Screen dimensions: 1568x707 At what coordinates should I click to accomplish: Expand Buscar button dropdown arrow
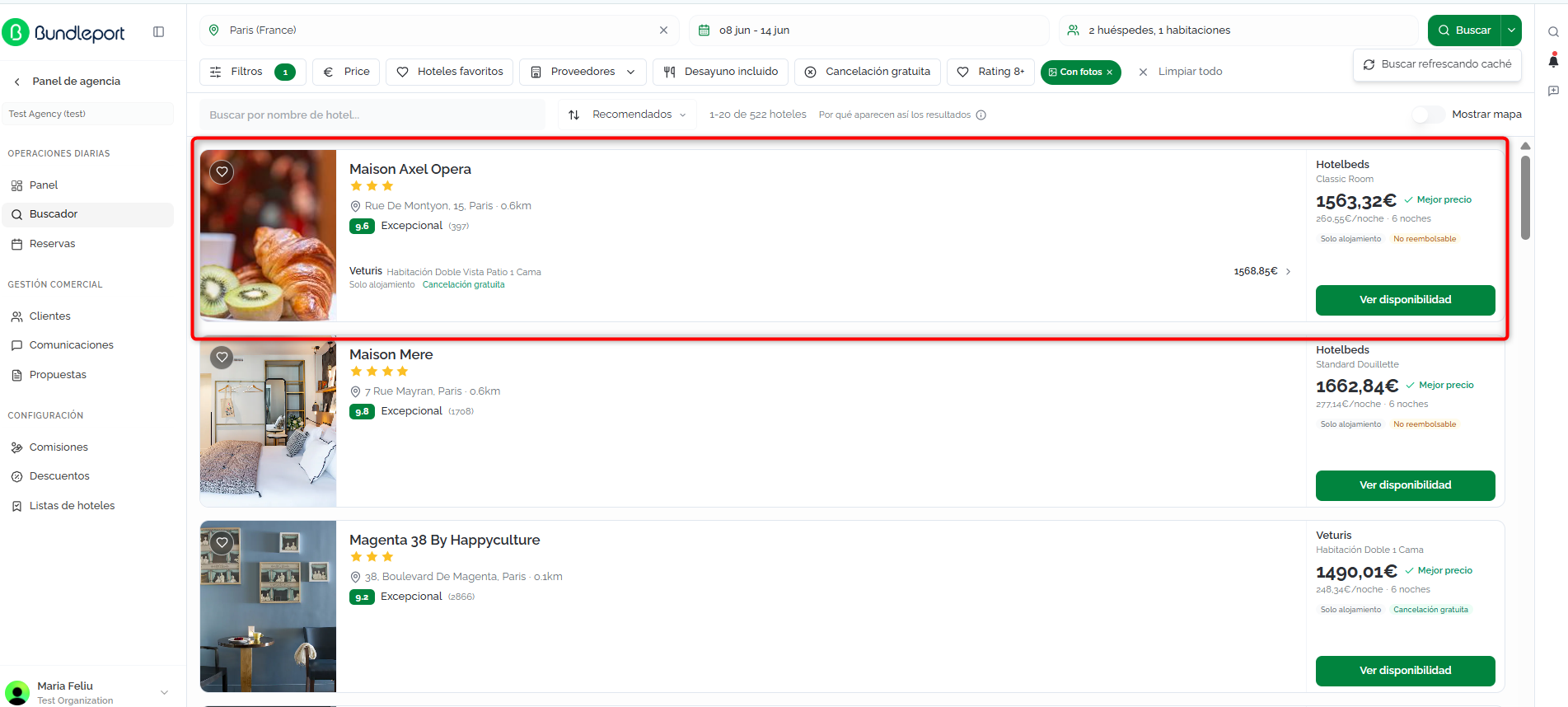(1512, 30)
